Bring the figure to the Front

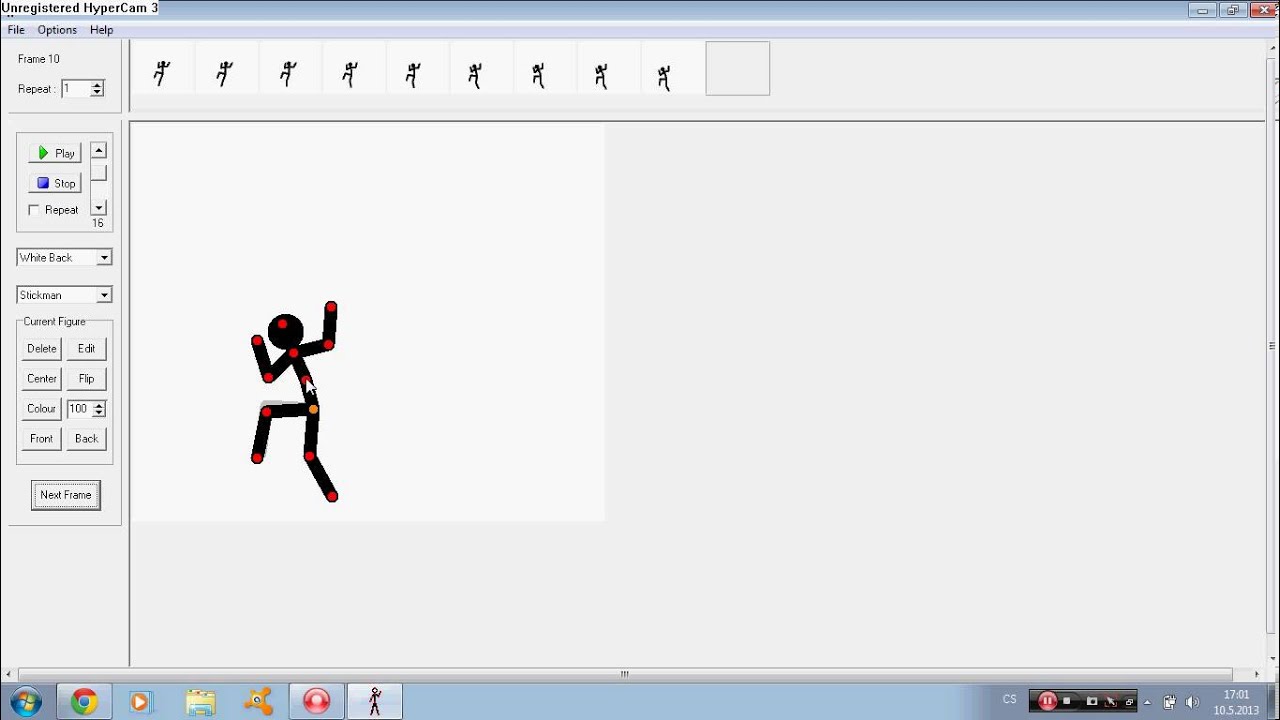click(x=42, y=439)
